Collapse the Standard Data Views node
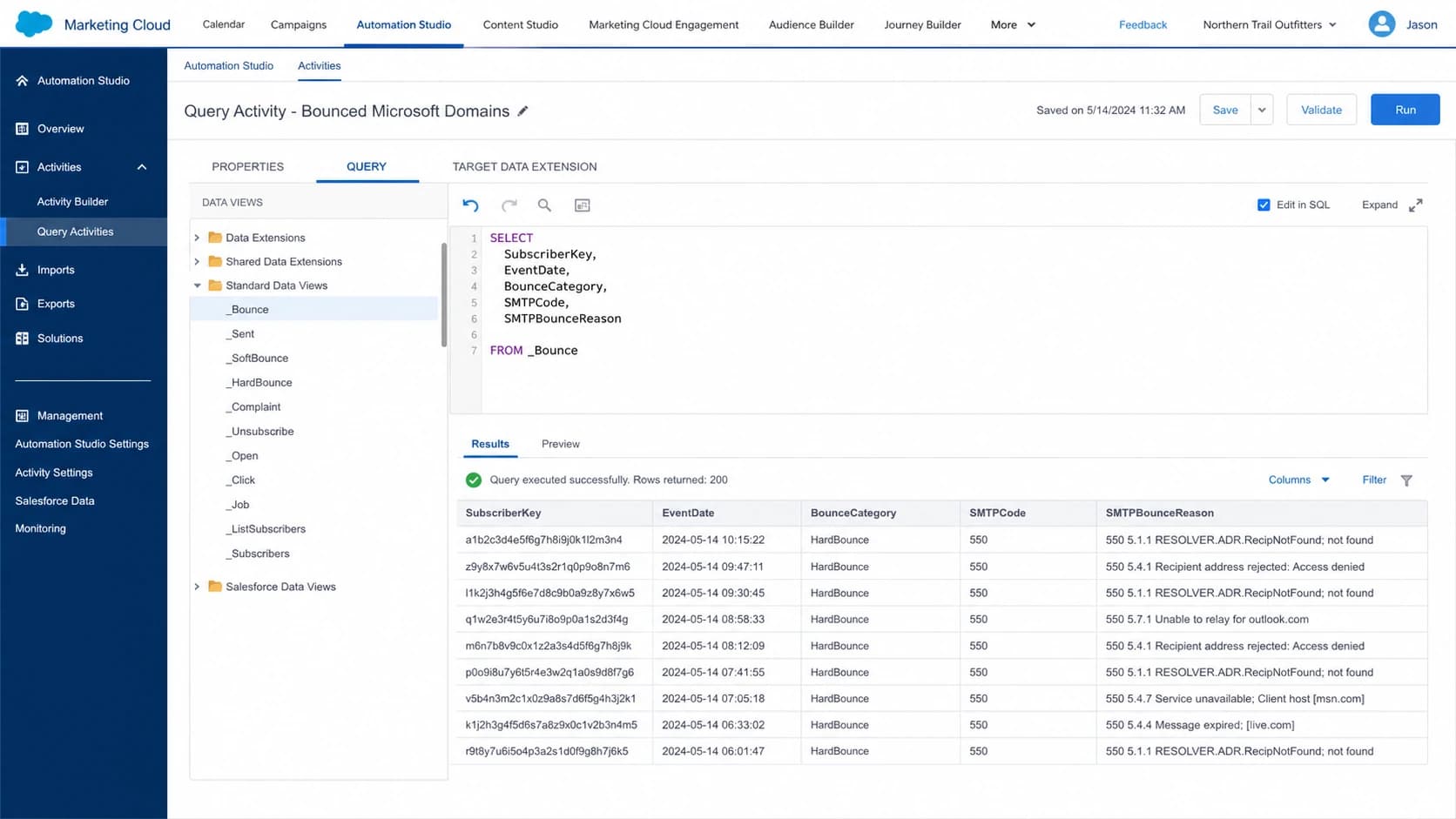 tap(197, 286)
